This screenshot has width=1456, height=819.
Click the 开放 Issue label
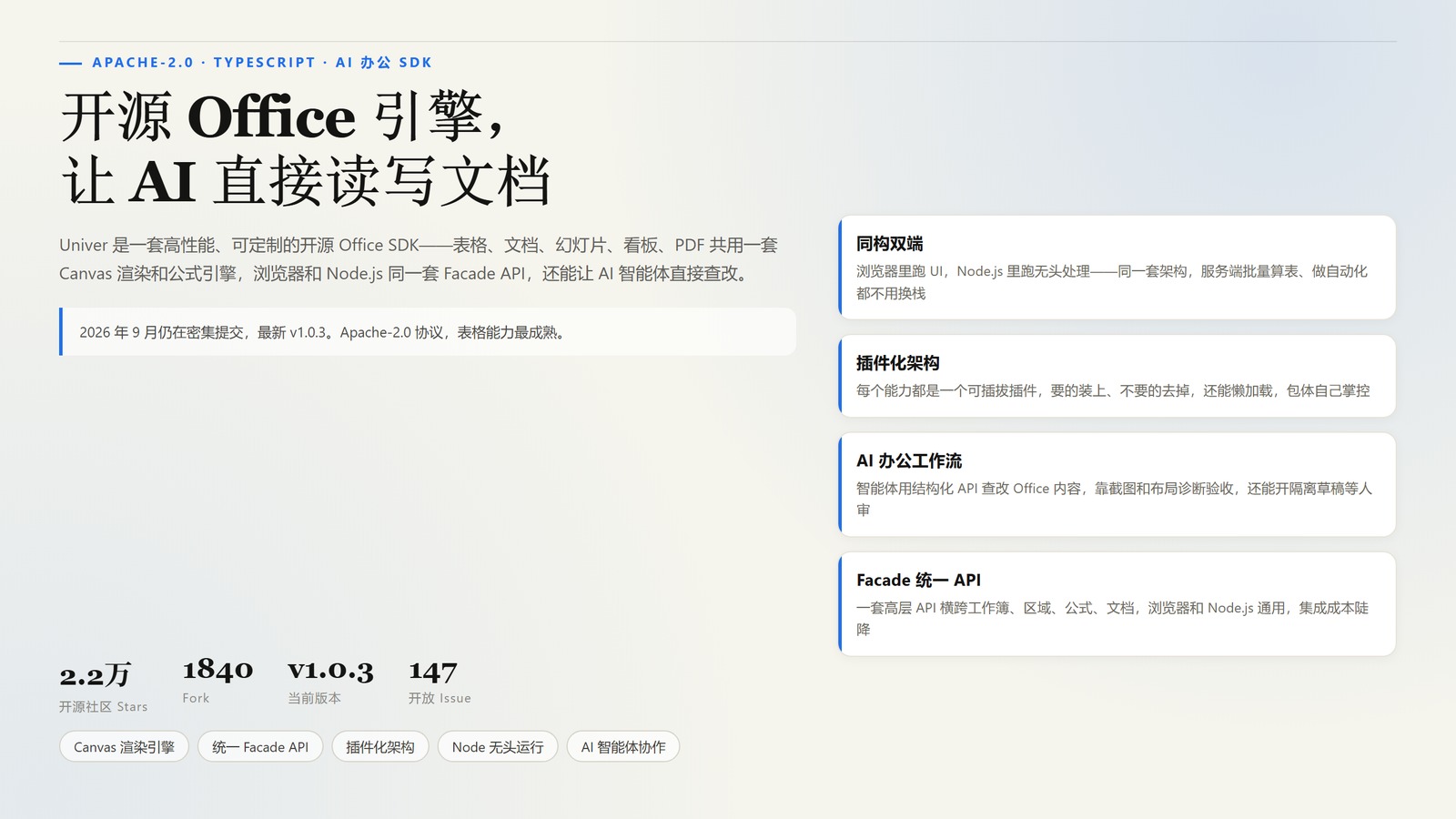pyautogui.click(x=440, y=698)
